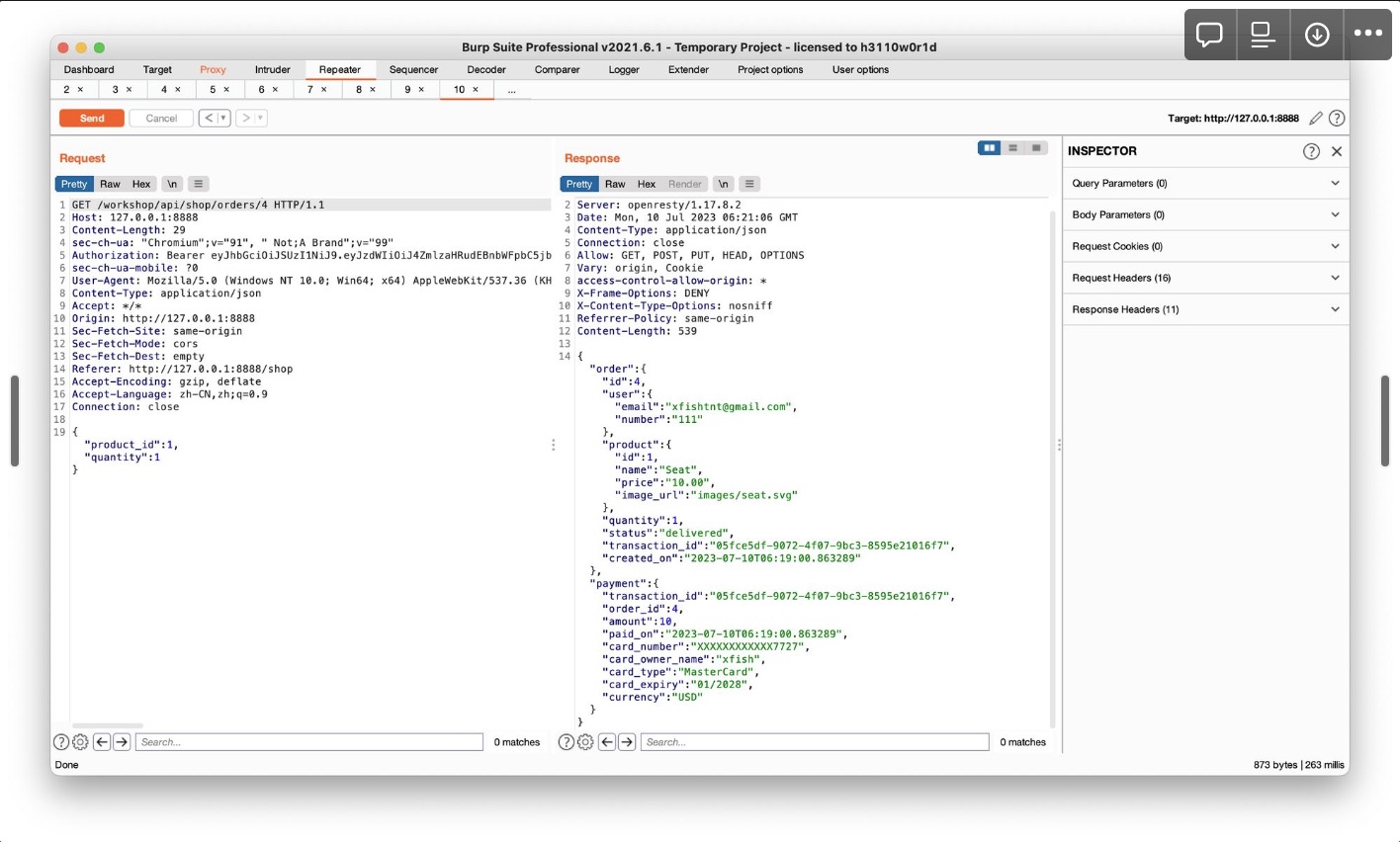Click the Cancel button
The image size is (1400, 842).
tap(161, 119)
